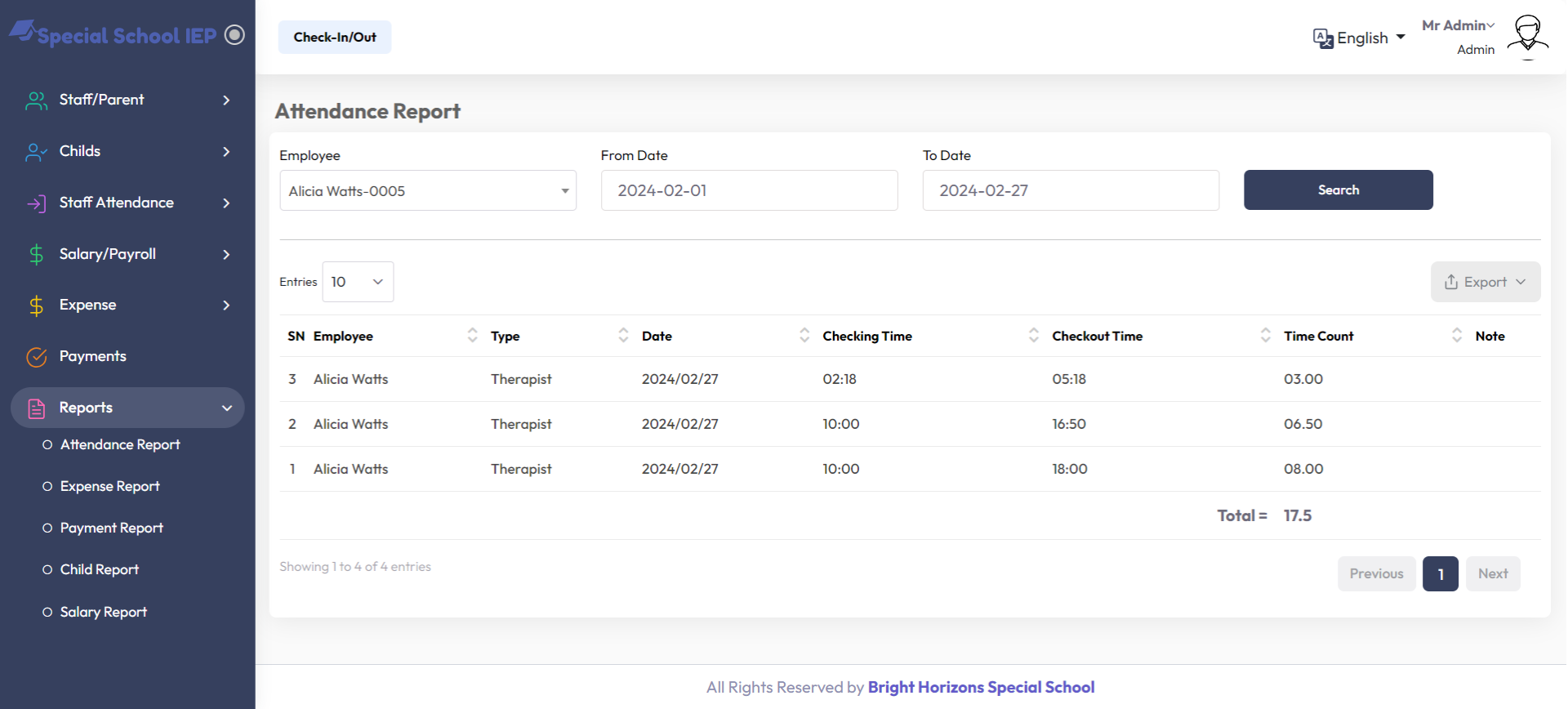Click the Check-In/Out button
Viewport: 1568px width, 709px height.
(x=335, y=38)
